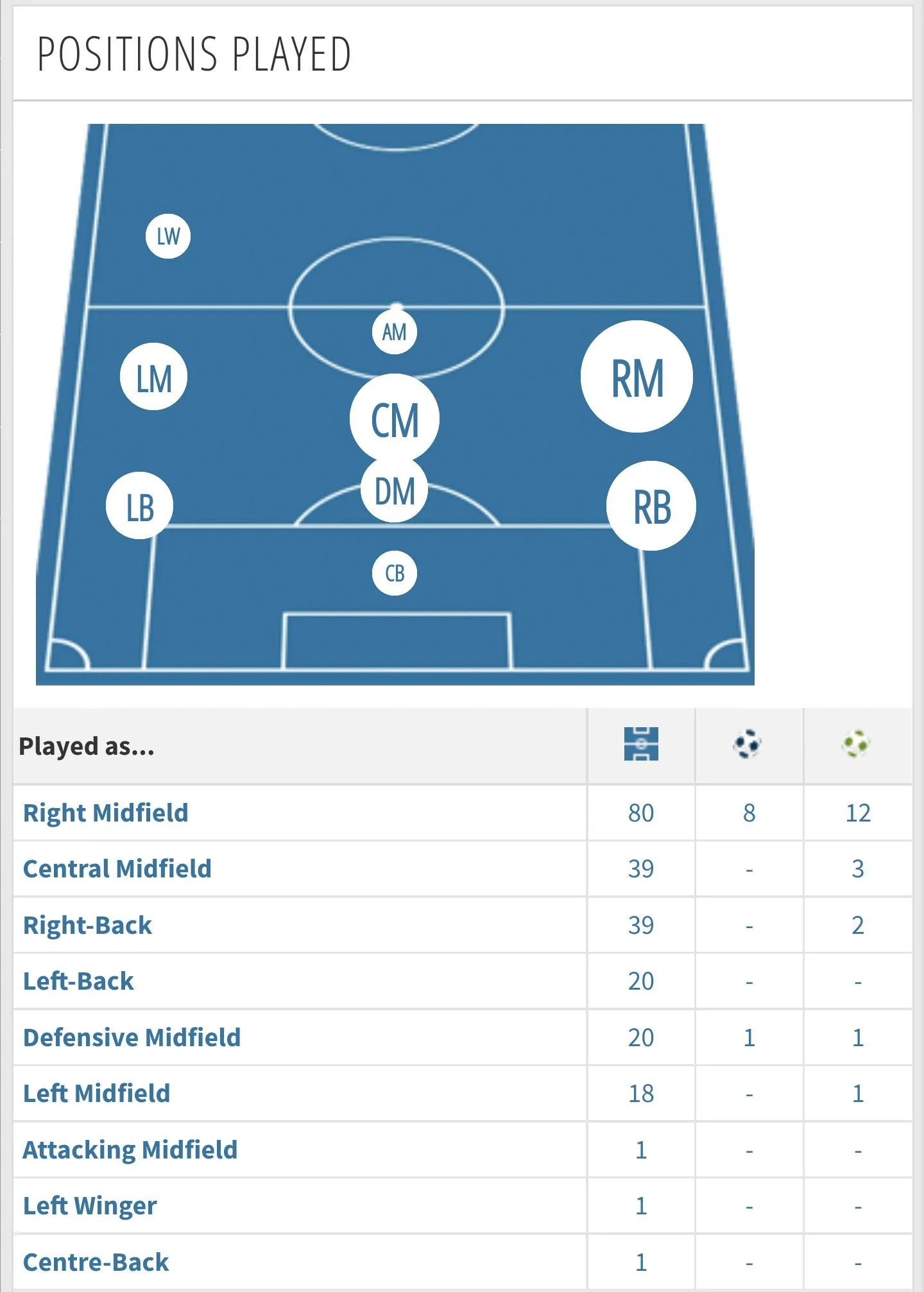
Task: Select the LB position circle
Action: point(139,506)
